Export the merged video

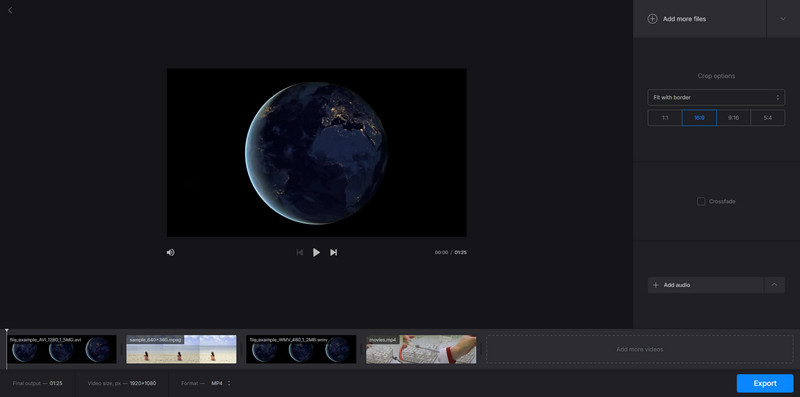(x=765, y=383)
